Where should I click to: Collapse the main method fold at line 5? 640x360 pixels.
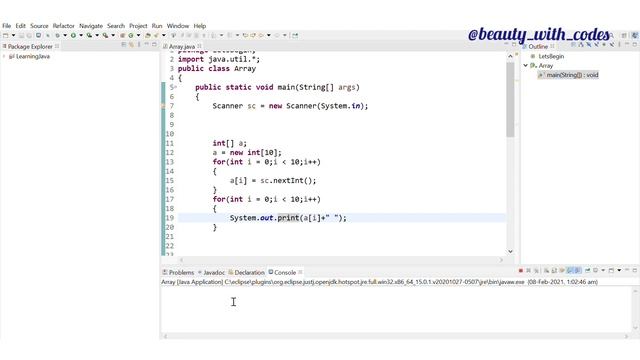point(176,87)
